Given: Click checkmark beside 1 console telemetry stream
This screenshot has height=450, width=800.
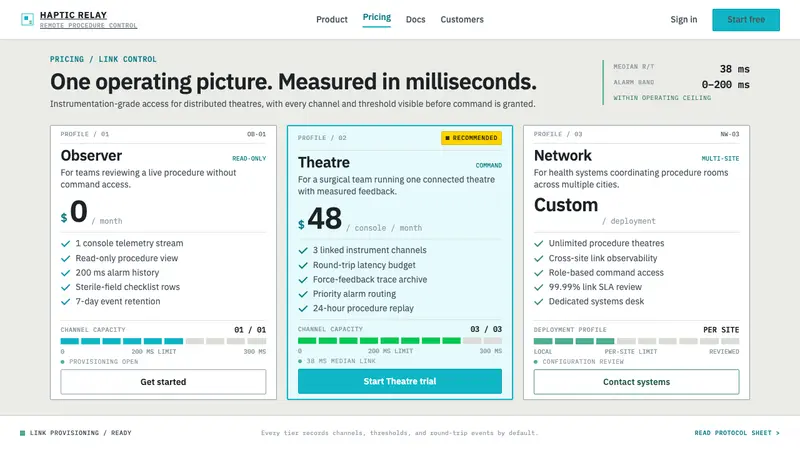Looking at the screenshot, I should (x=65, y=244).
